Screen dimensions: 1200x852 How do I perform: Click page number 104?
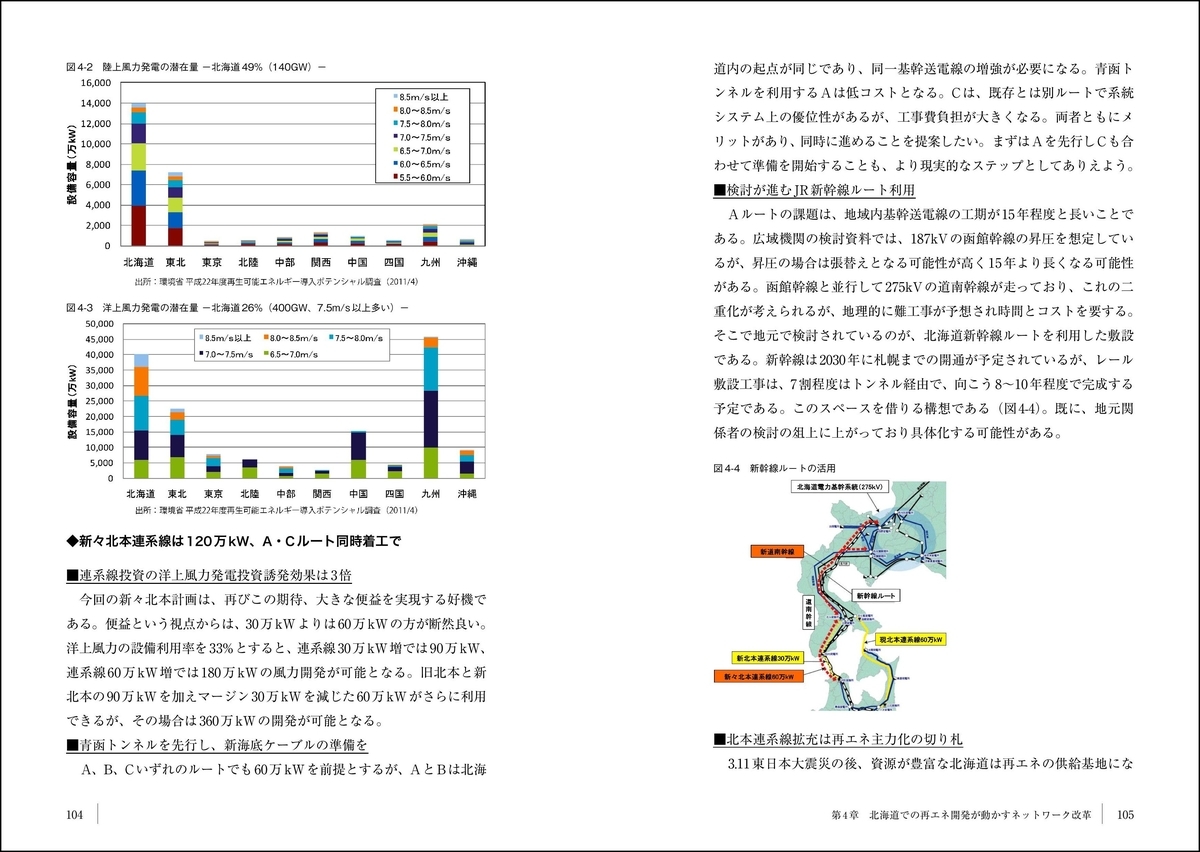[x=74, y=815]
